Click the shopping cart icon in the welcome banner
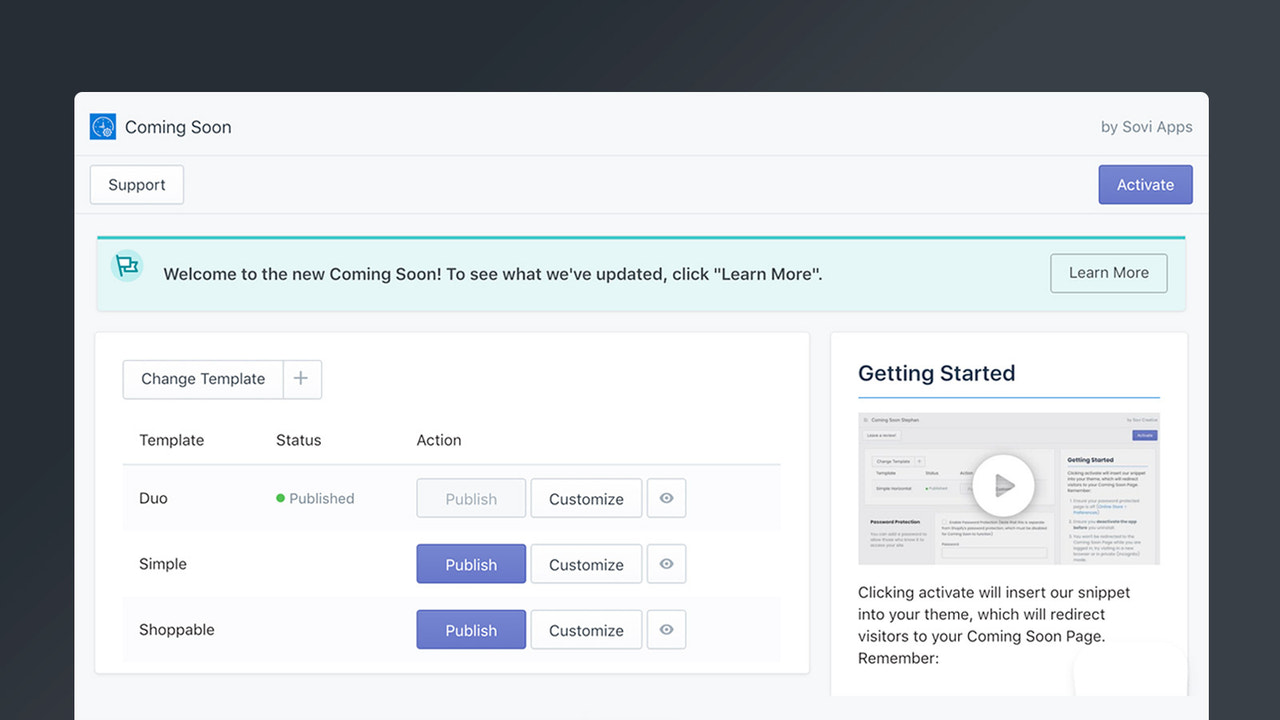The height and width of the screenshot is (720, 1280). coord(127,266)
